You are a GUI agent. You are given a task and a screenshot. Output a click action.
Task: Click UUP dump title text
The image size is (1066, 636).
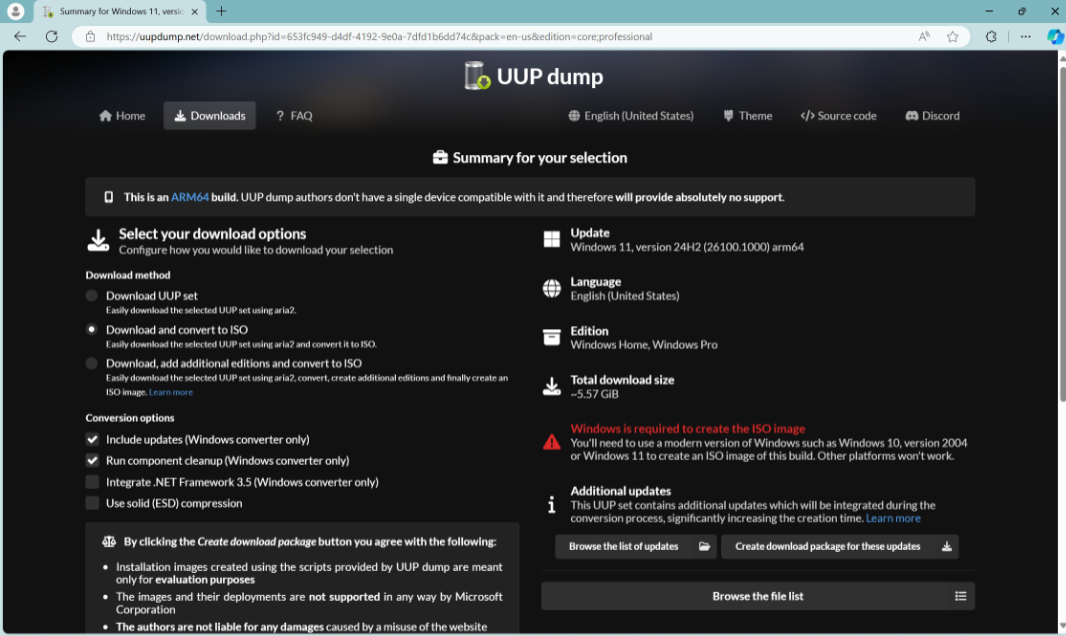pos(549,76)
